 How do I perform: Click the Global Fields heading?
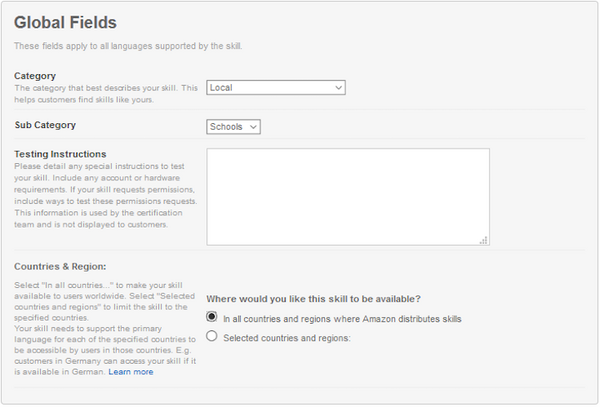[65, 22]
